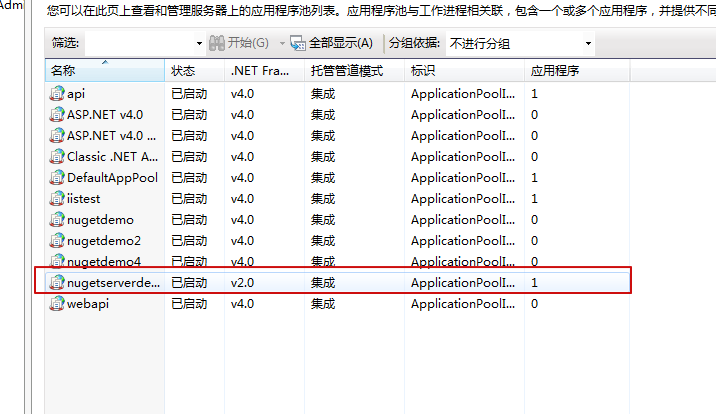Screen dimensions: 716x414
Task: Select the webapi entry
Action: coord(88,304)
